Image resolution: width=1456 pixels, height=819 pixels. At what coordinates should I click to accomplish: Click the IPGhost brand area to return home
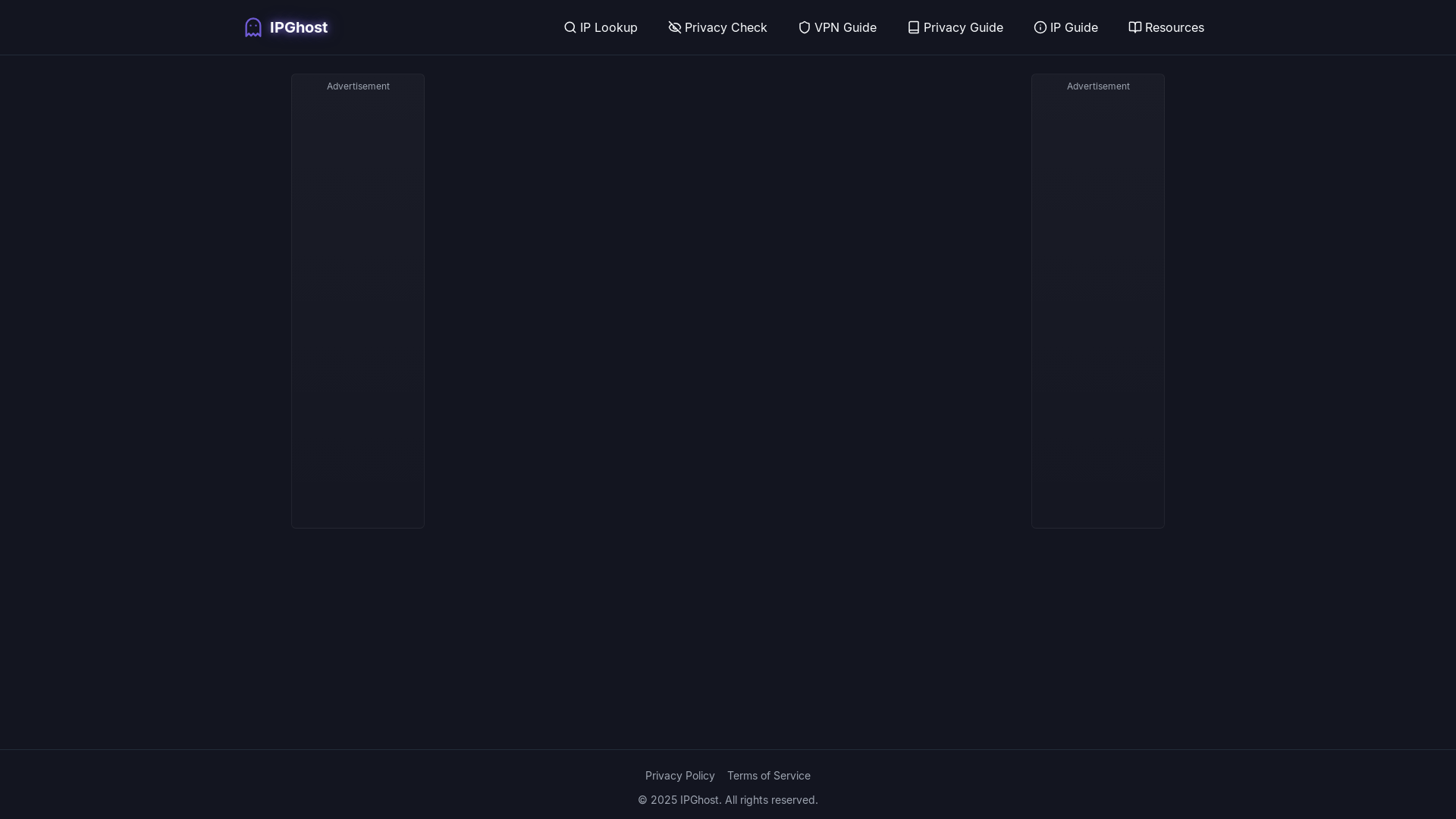click(x=285, y=27)
